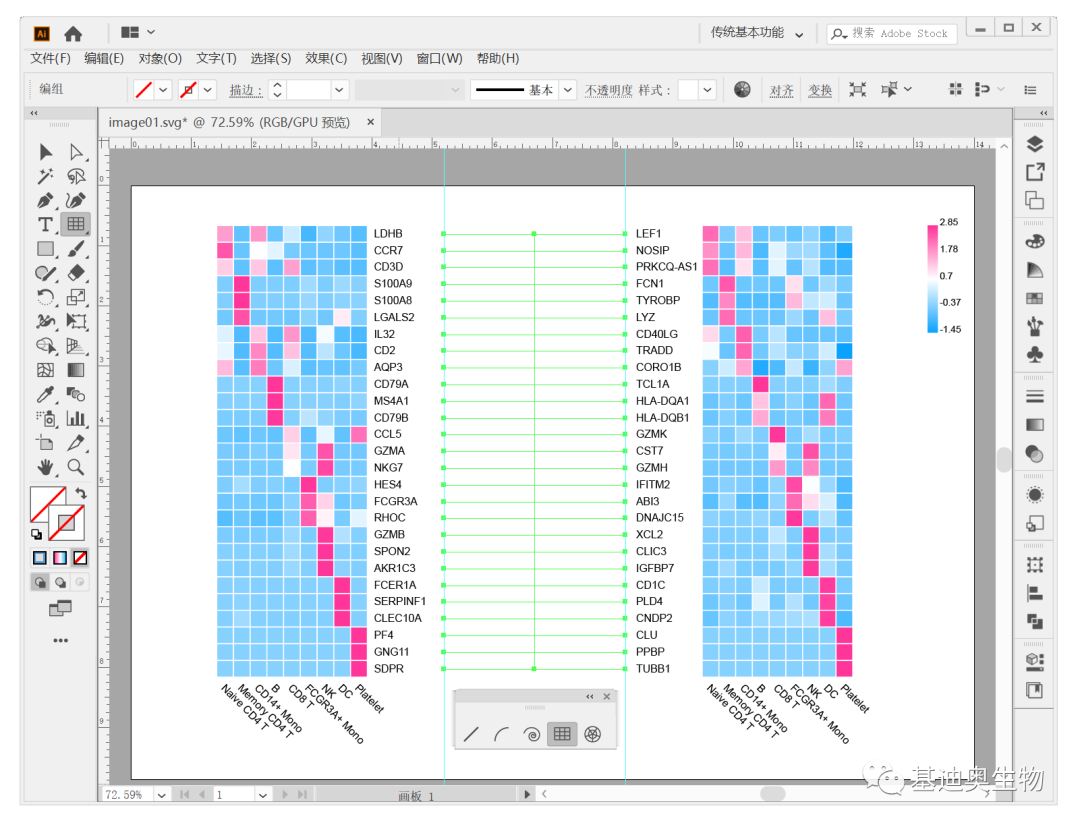Open the fill color dropdown arrow in control bar
The height and width of the screenshot is (827, 1080).
tap(163, 90)
